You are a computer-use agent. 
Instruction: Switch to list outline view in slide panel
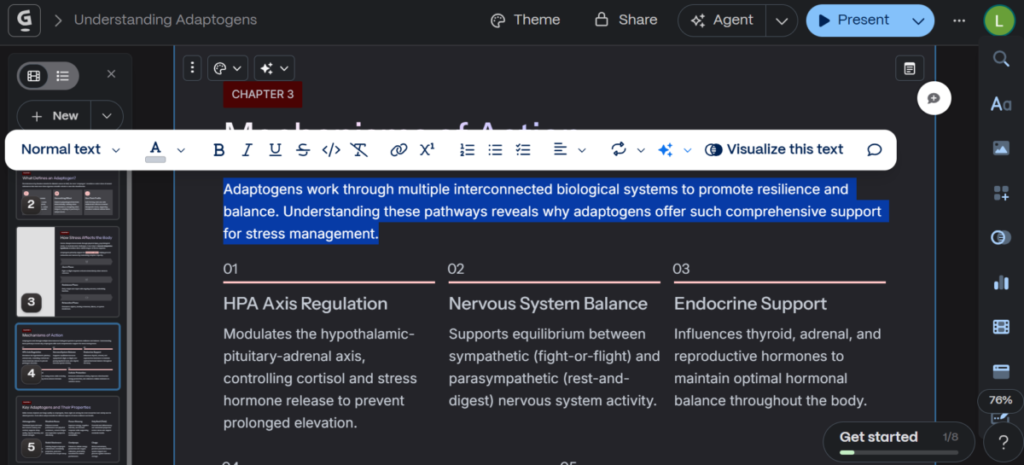pyautogui.click(x=62, y=75)
